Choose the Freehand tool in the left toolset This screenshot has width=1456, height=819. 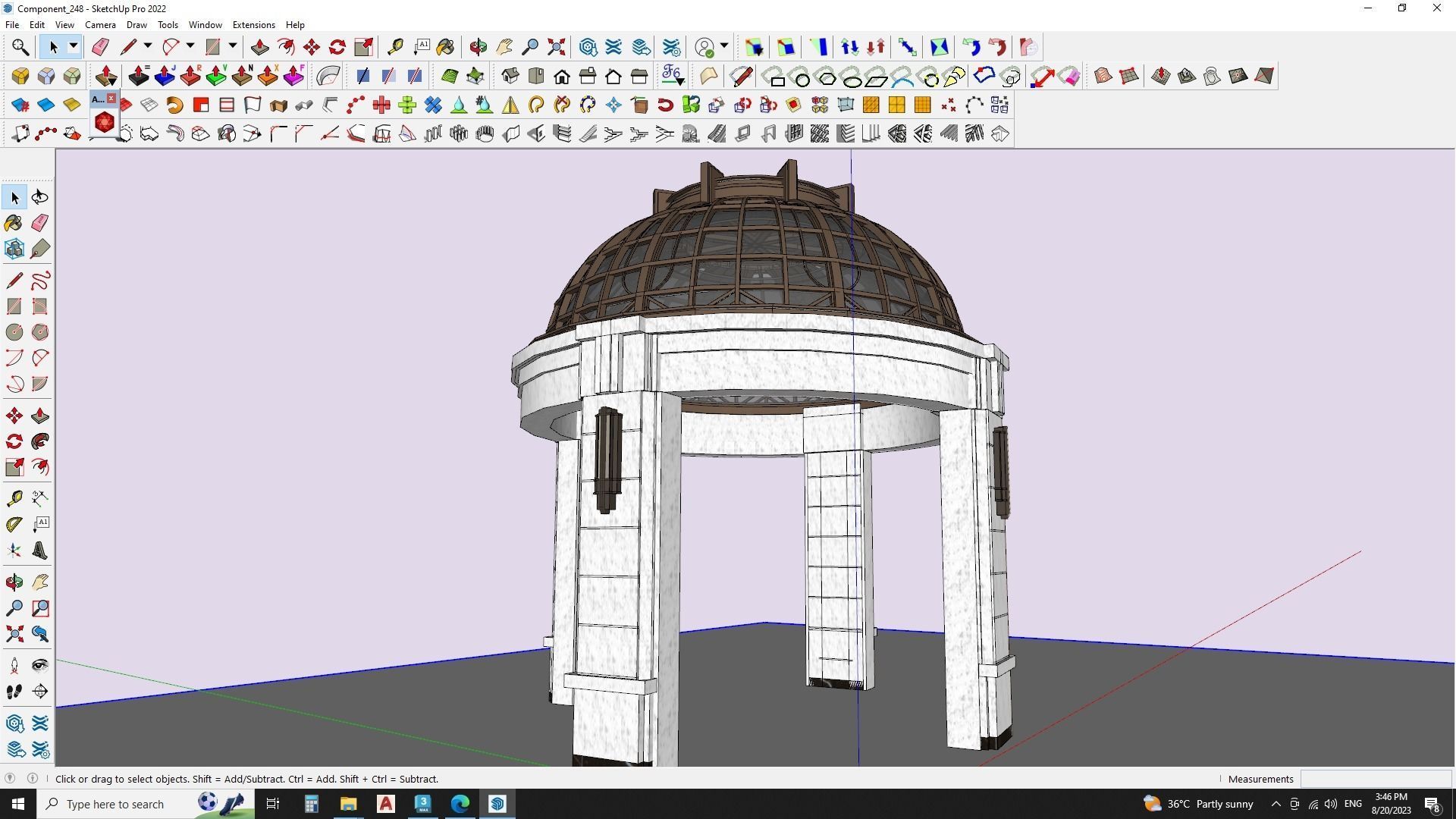coord(40,281)
